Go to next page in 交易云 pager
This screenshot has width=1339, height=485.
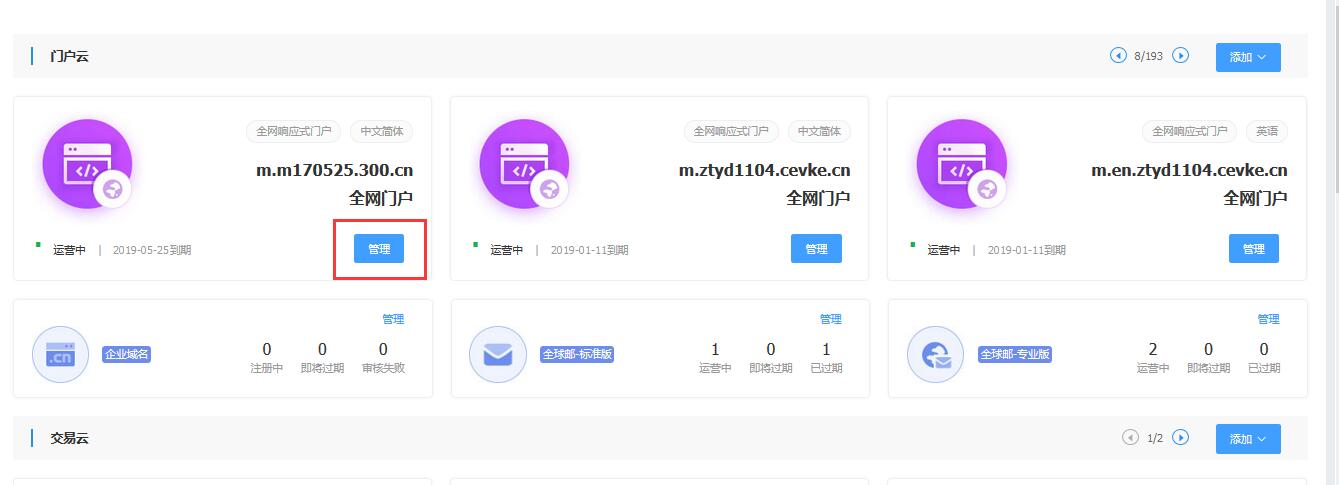pos(1181,438)
